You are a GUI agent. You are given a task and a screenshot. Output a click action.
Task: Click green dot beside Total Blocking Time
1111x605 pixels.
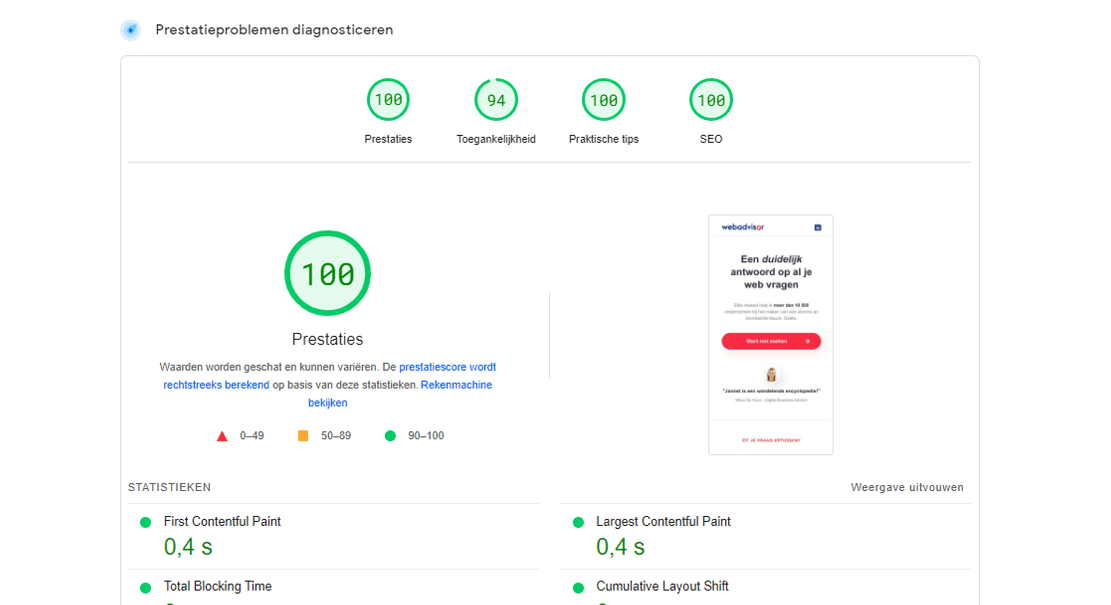[148, 587]
